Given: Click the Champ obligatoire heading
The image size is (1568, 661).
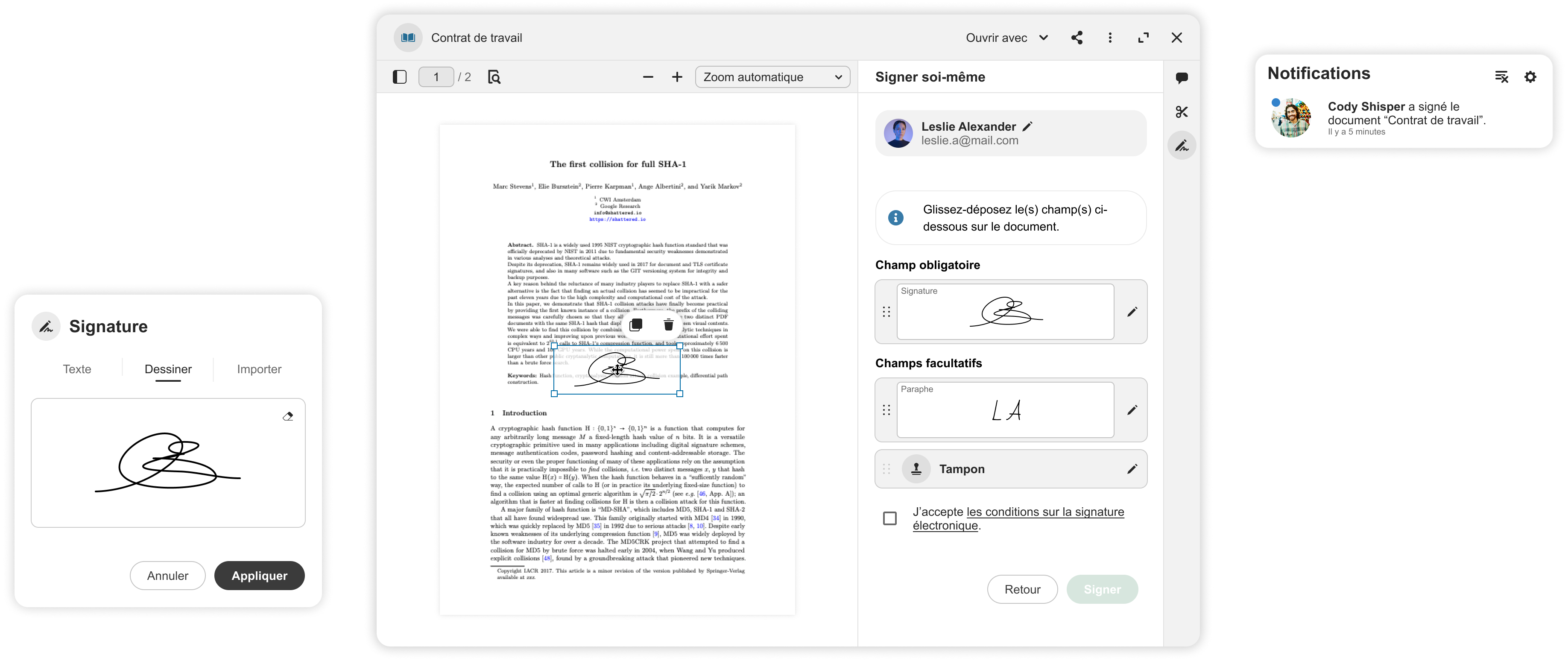Looking at the screenshot, I should click(x=927, y=265).
